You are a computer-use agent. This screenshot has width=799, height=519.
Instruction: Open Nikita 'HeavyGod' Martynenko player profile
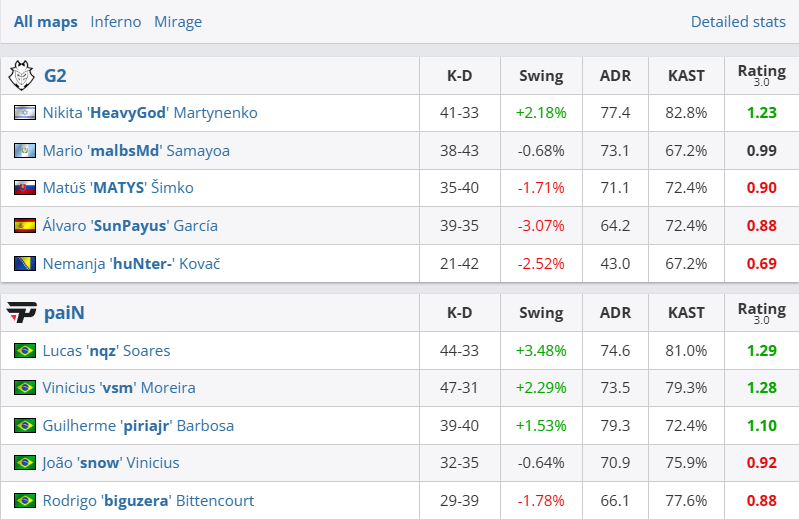[x=150, y=113]
